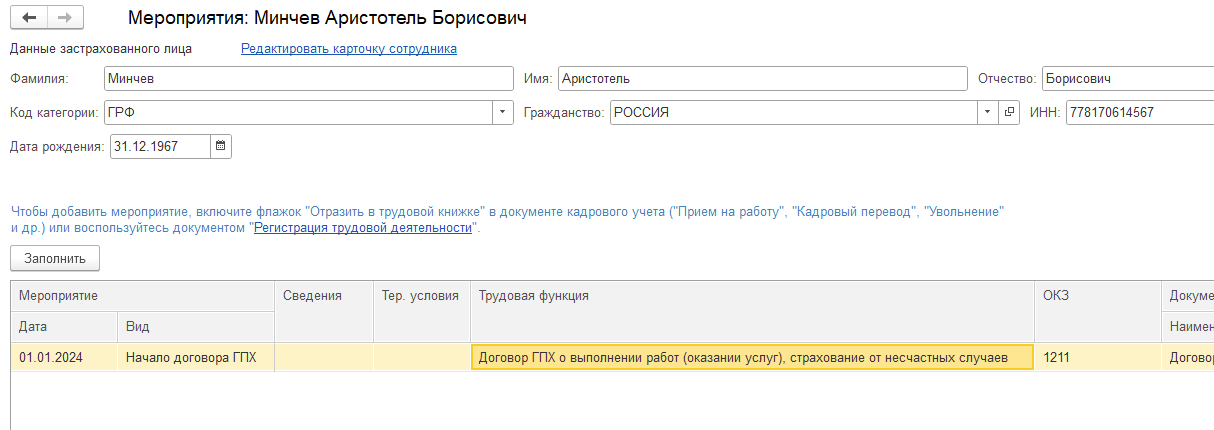Click the Трудовая функция column header
The height and width of the screenshot is (430, 1214).
coord(752,296)
